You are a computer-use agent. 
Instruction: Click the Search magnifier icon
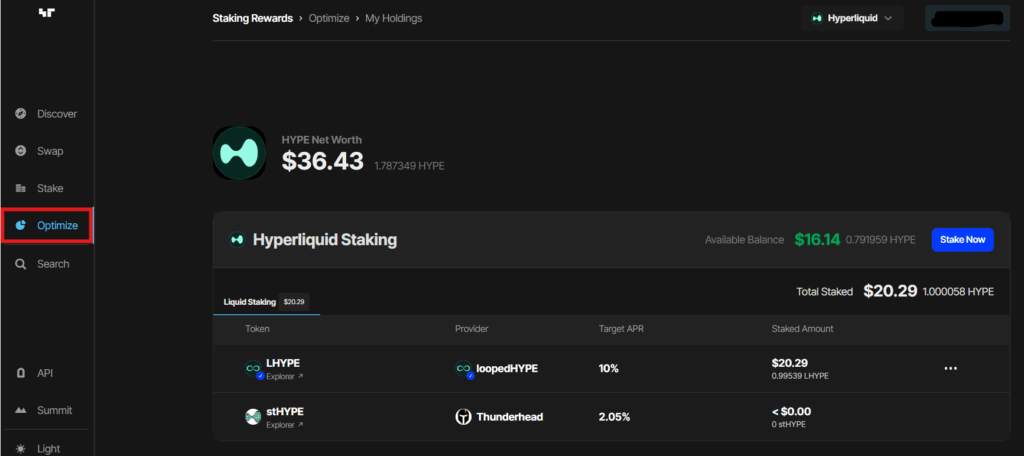[x=21, y=264]
